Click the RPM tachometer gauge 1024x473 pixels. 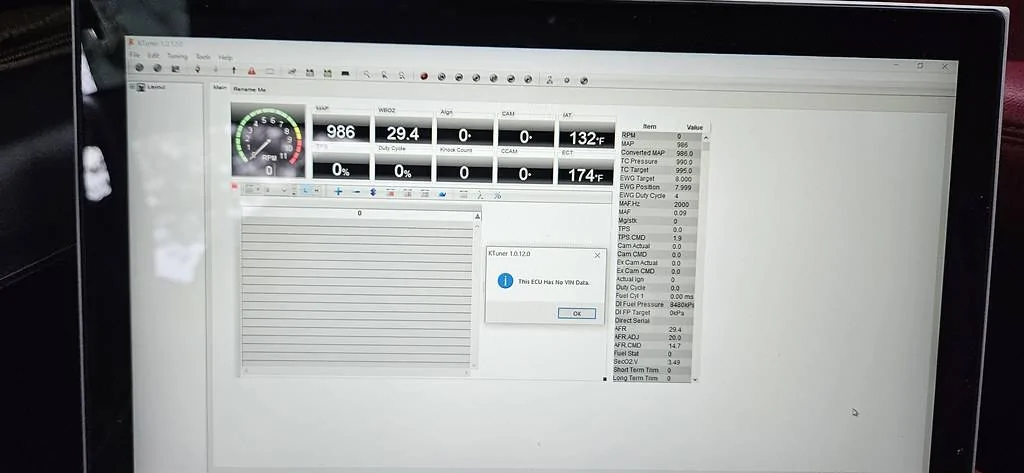click(267, 141)
